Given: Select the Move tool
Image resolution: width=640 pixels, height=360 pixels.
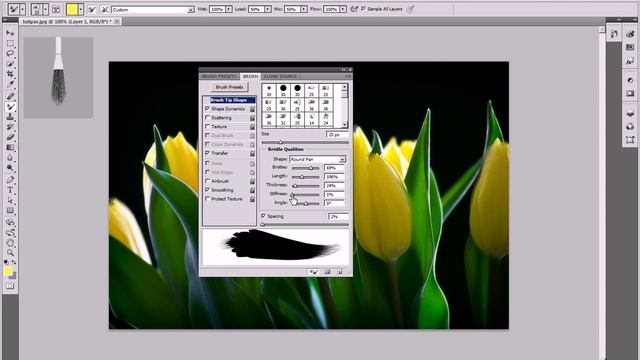Looking at the screenshot, I should (x=10, y=33).
